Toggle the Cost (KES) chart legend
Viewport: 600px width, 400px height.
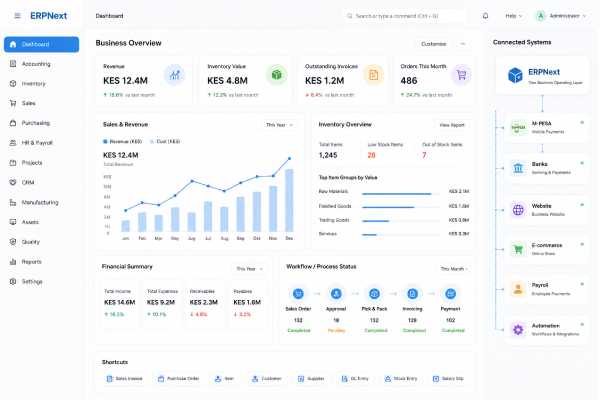tap(165, 142)
